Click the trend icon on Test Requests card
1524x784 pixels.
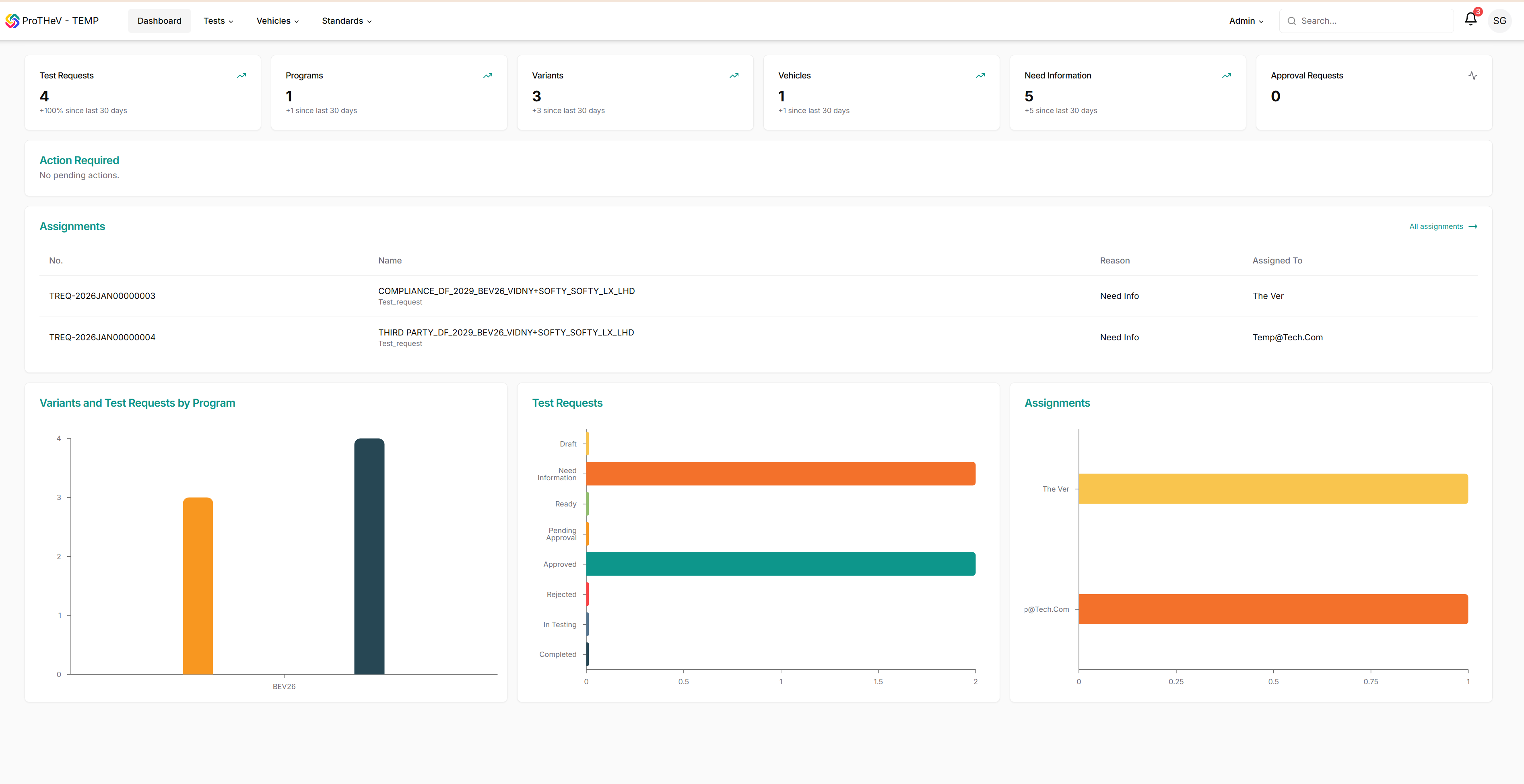click(x=241, y=76)
